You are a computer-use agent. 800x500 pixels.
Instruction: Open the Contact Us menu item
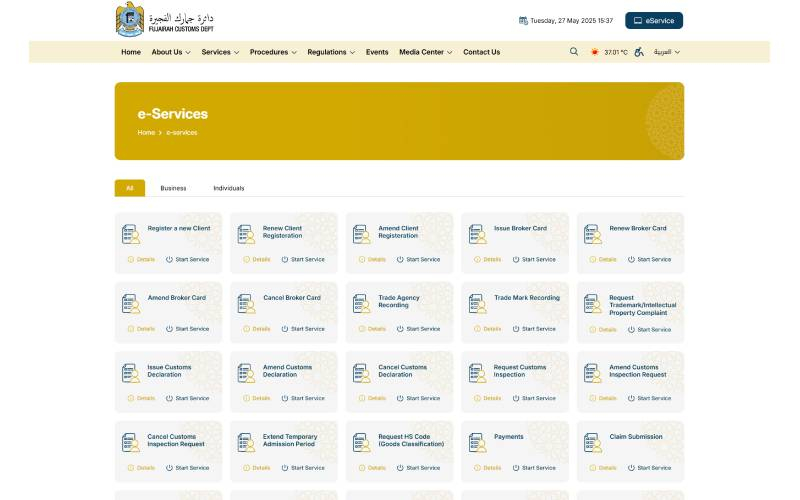click(x=481, y=52)
